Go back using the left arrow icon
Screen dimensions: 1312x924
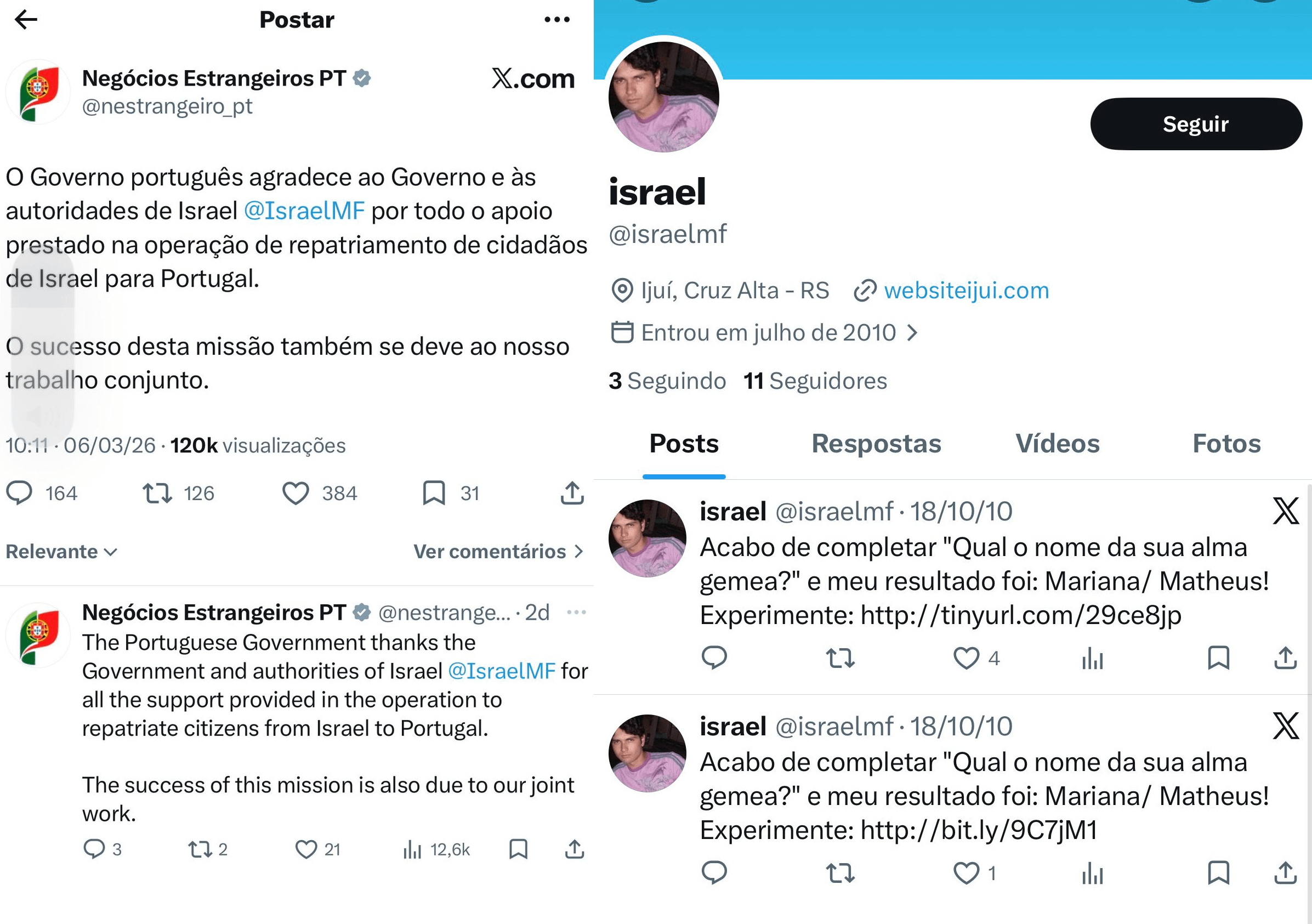[x=26, y=19]
